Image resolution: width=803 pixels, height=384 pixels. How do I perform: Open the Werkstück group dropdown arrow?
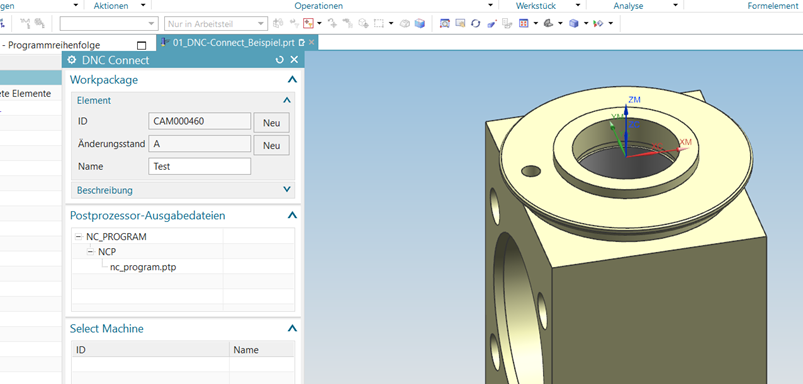click(578, 5)
